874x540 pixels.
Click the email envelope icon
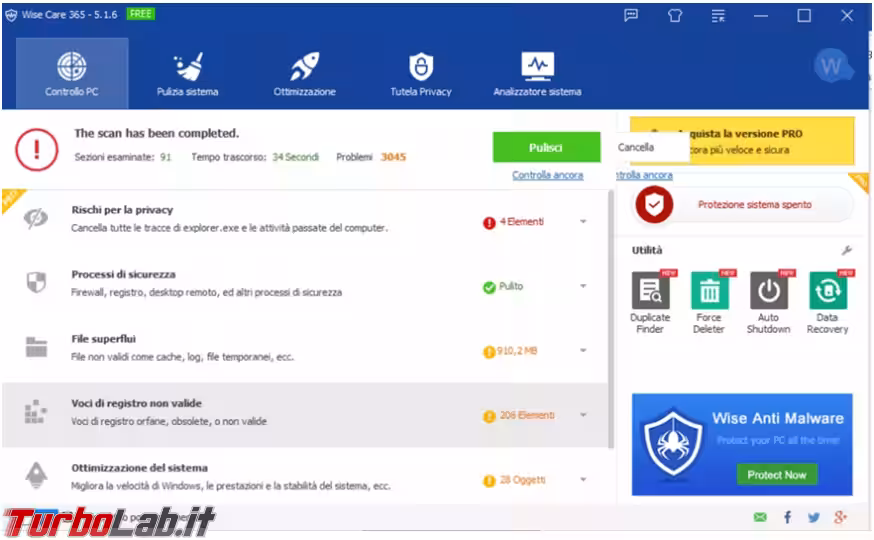(760, 517)
